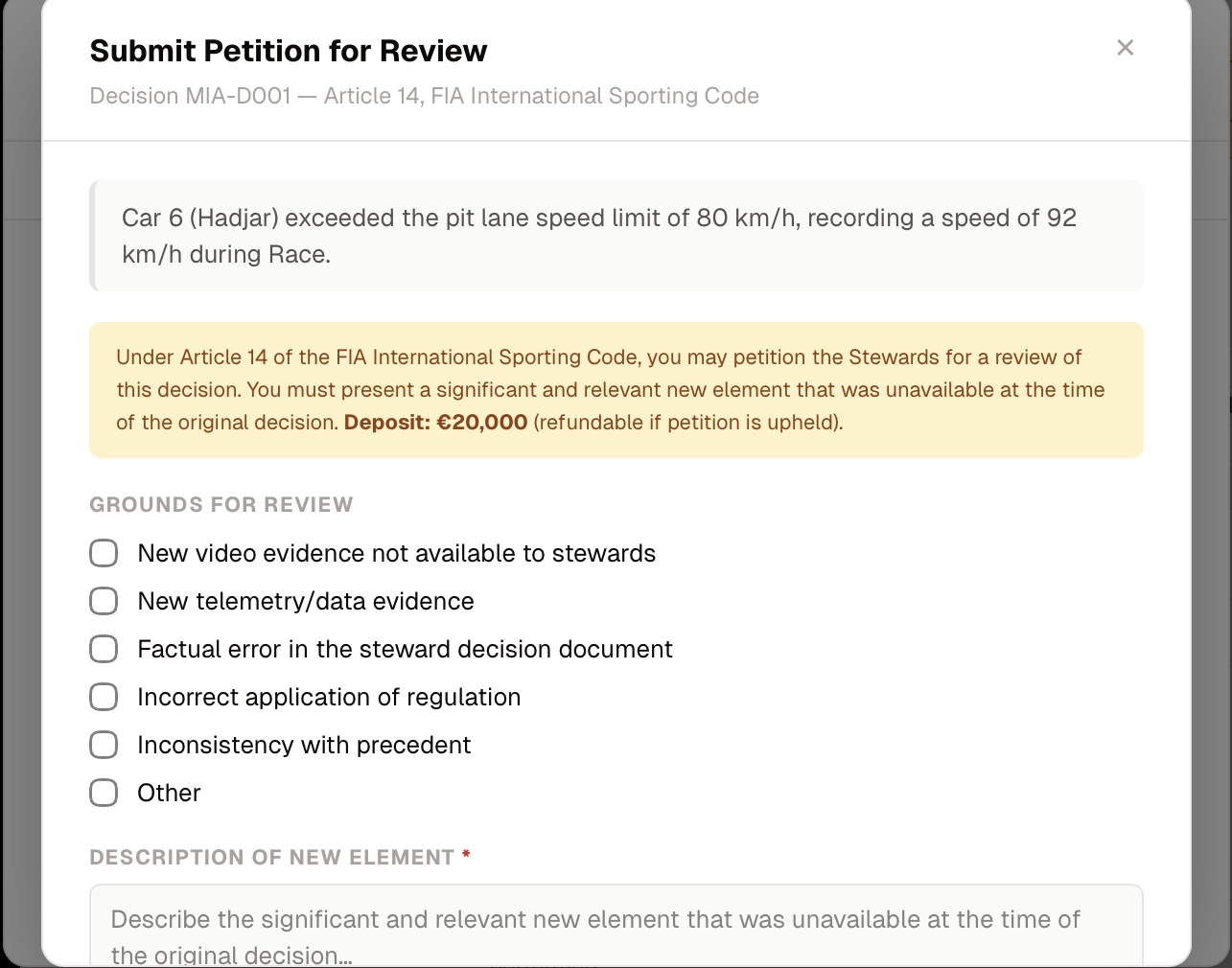Click the "New video evidence" option text label

click(x=396, y=553)
